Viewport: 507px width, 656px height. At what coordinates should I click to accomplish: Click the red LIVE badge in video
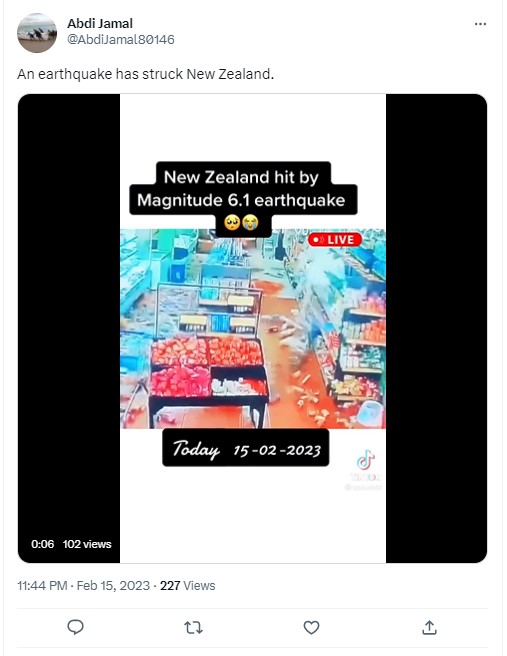pos(335,240)
